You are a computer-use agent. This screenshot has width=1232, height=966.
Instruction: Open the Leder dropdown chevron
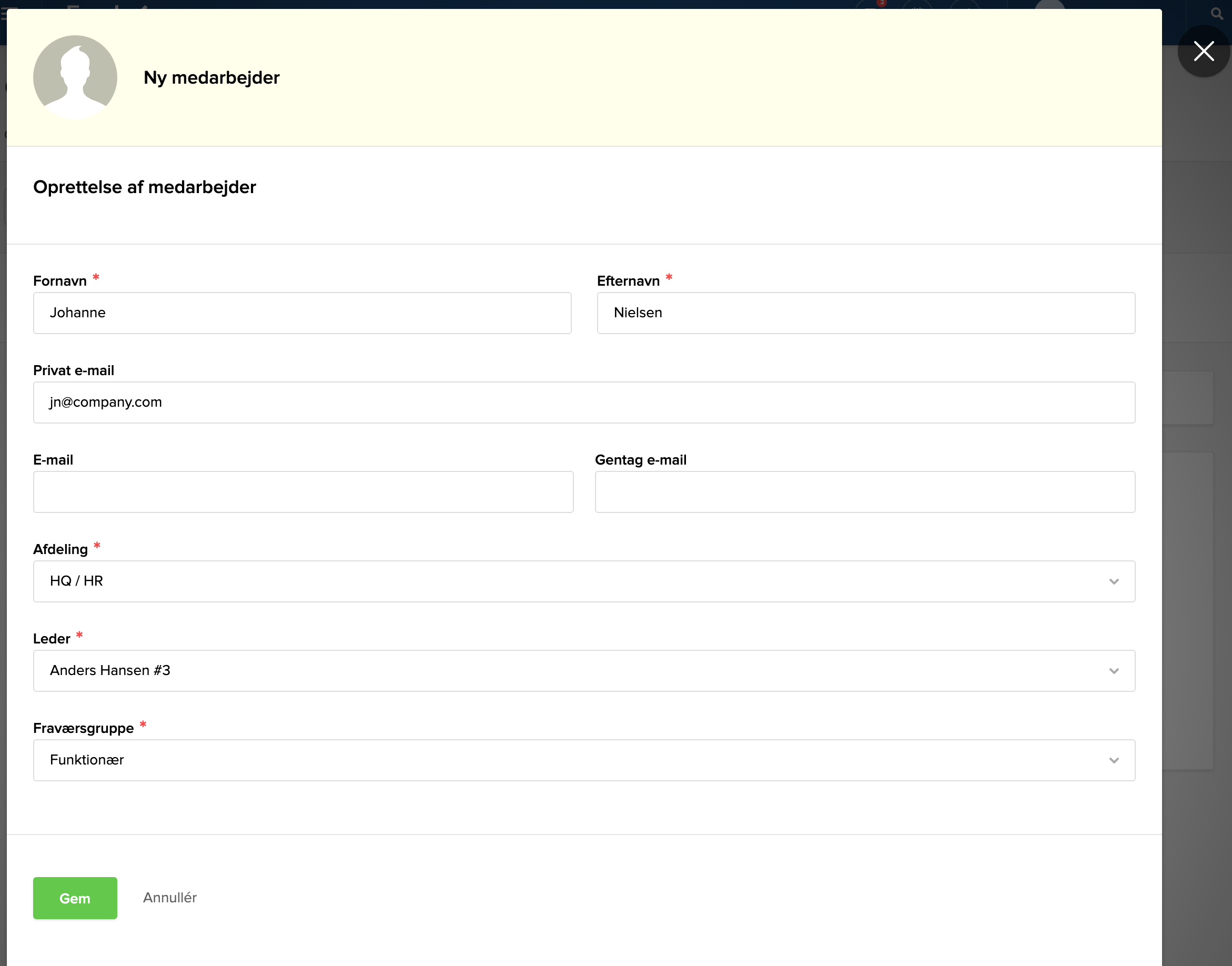(x=1113, y=671)
